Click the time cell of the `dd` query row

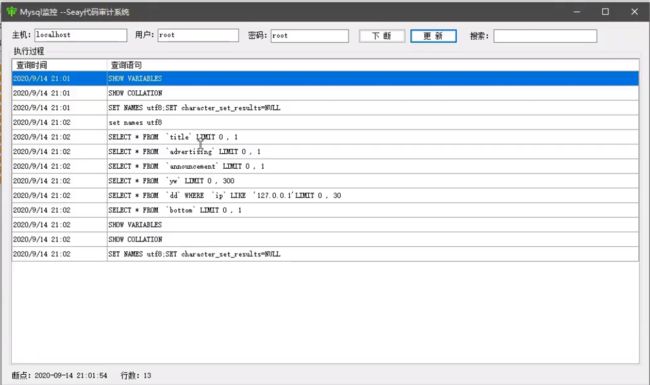click(59, 195)
